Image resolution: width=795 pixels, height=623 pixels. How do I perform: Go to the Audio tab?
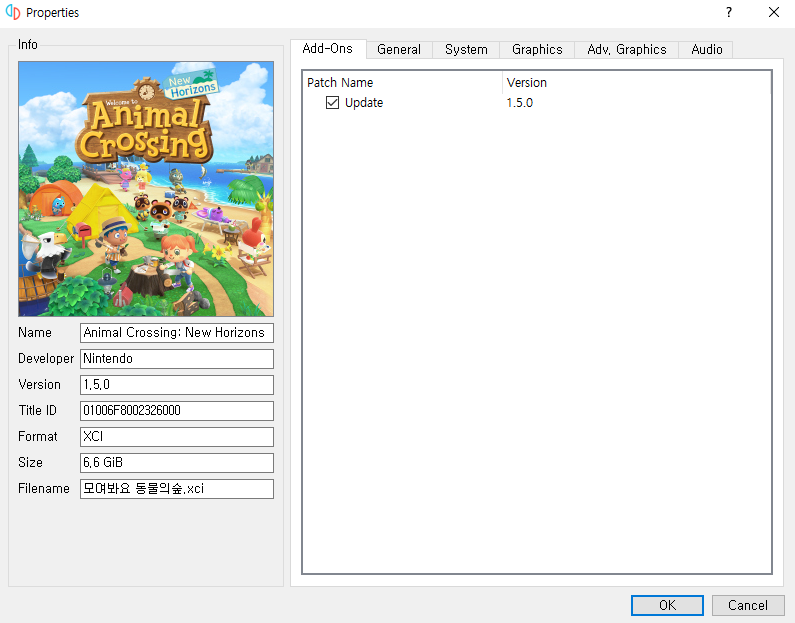tap(706, 50)
